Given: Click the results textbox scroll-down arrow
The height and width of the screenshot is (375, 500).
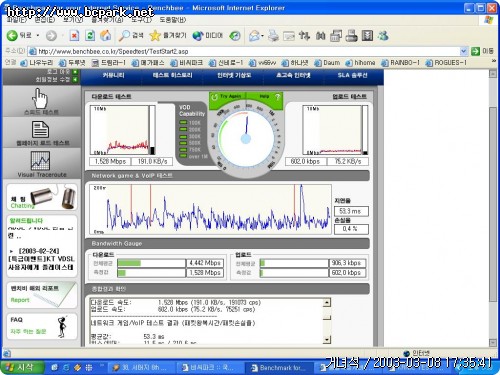Looking at the screenshot, I should tap(327, 340).
